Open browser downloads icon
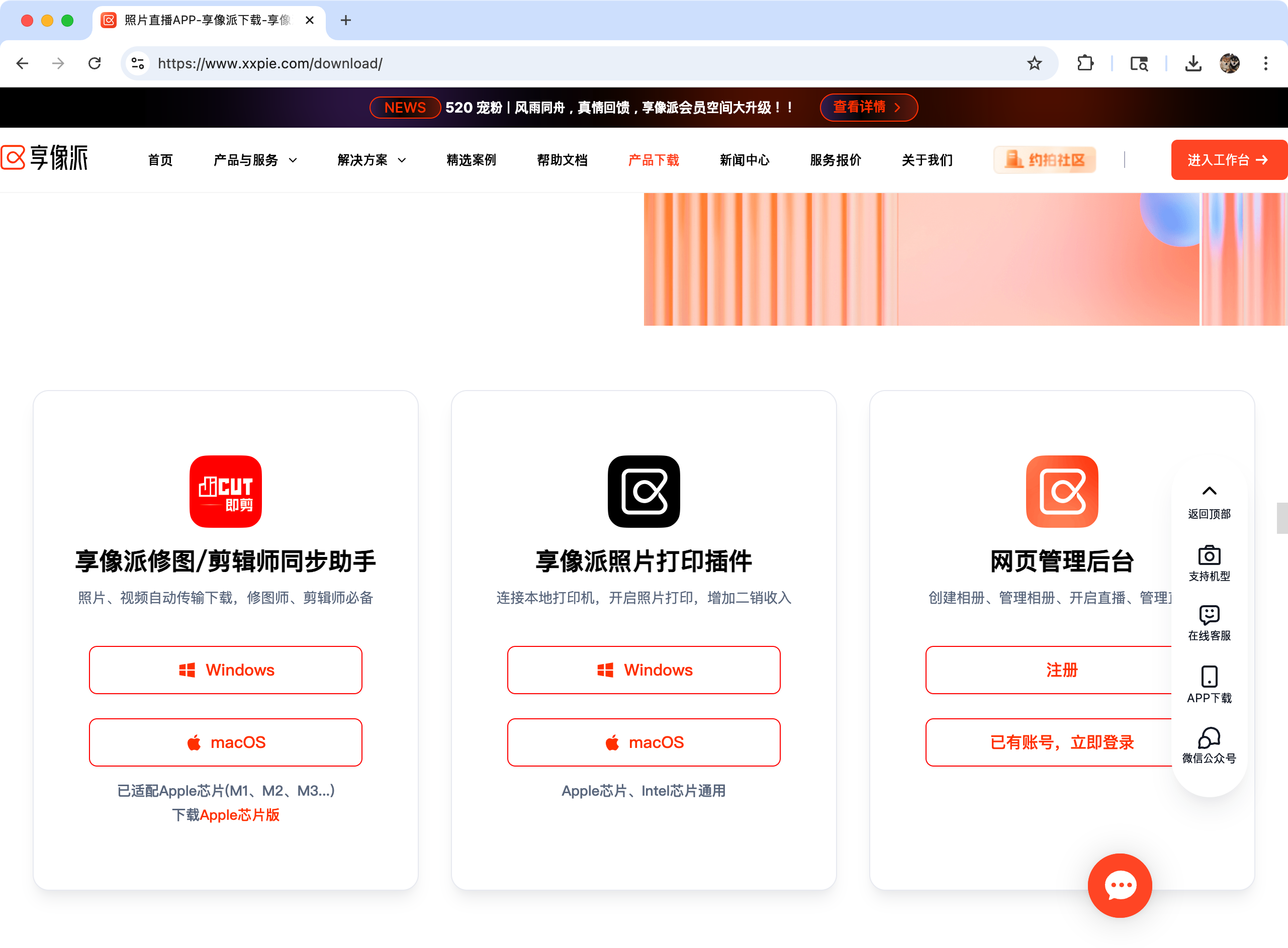The width and height of the screenshot is (1288, 948). pyautogui.click(x=1193, y=63)
